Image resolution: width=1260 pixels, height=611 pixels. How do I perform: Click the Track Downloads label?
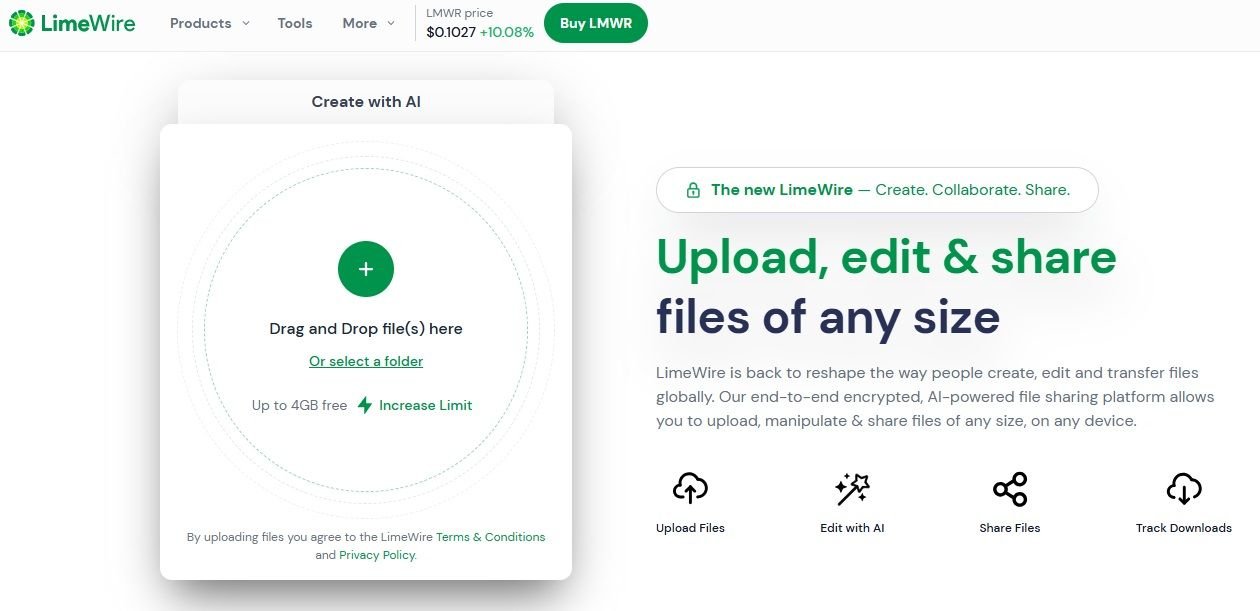(1184, 528)
